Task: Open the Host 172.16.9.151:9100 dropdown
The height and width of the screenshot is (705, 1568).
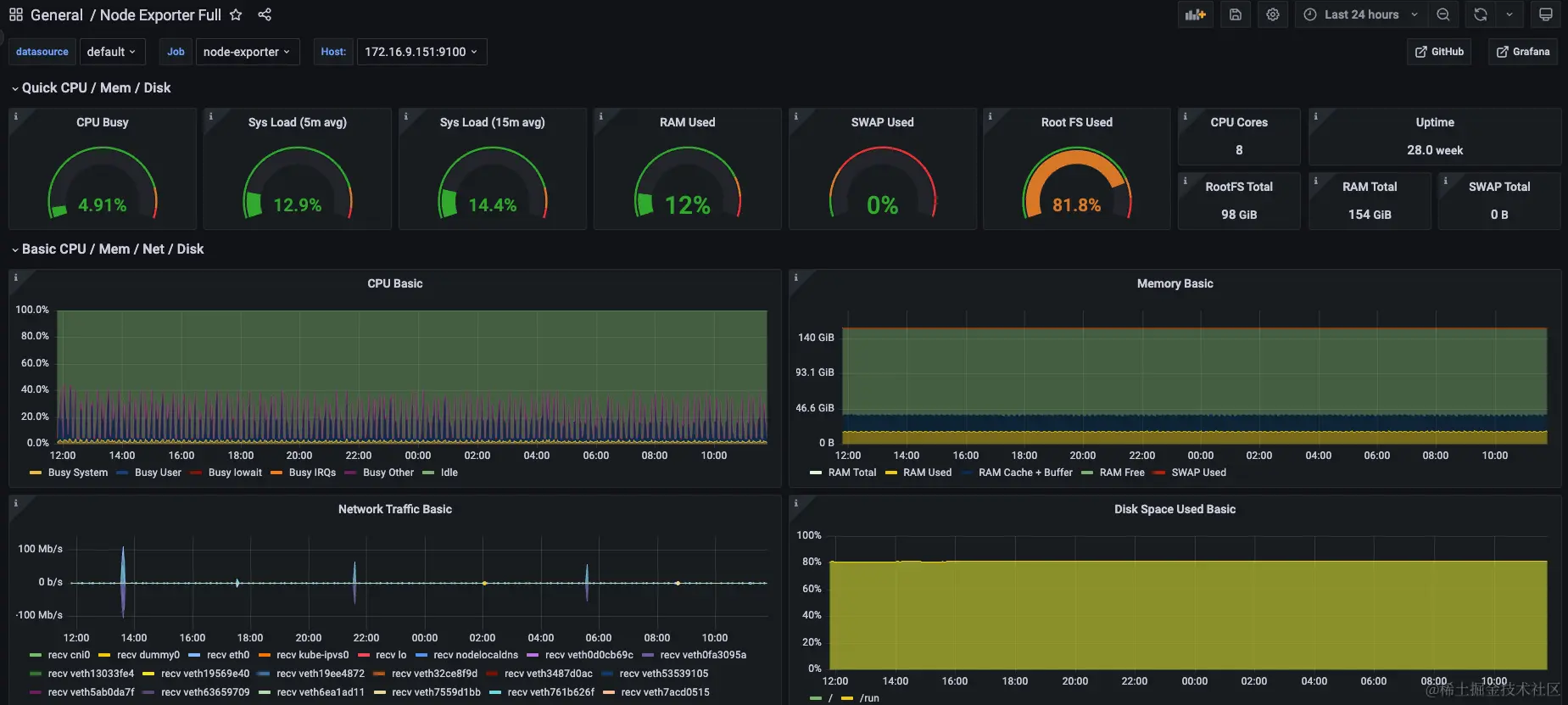Action: pyautogui.click(x=421, y=52)
